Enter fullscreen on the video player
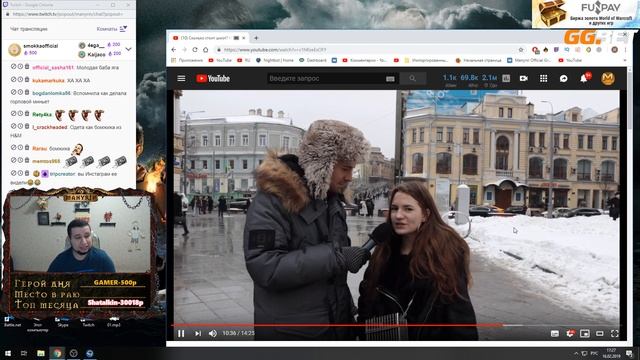Viewport: 640px width, 360px height. tap(615, 333)
